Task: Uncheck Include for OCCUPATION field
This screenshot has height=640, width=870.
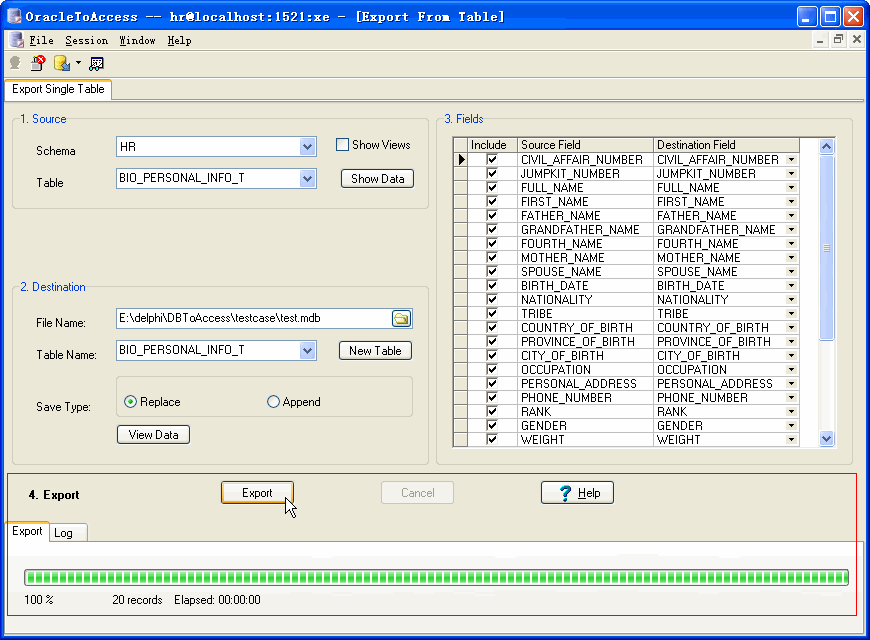Action: coord(492,370)
